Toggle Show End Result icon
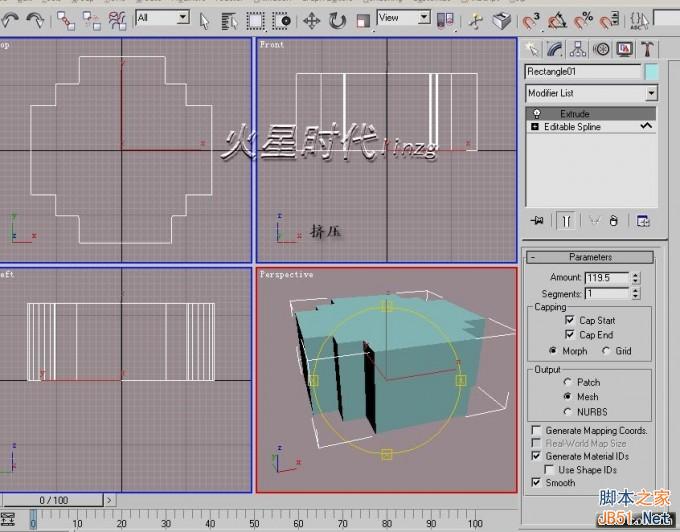 (566, 221)
